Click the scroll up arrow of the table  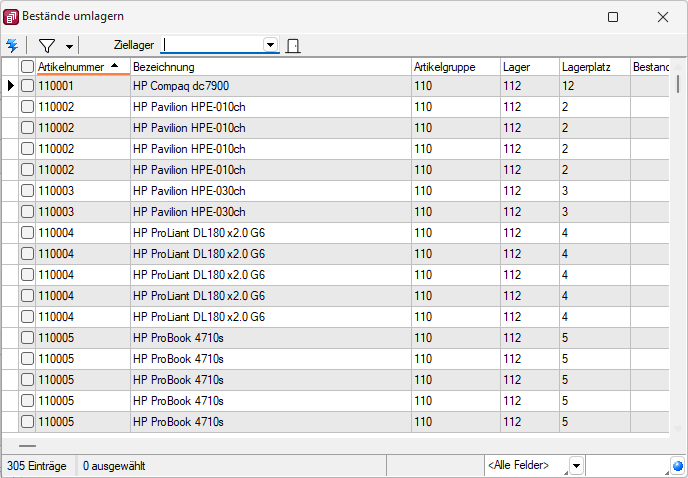(678, 67)
